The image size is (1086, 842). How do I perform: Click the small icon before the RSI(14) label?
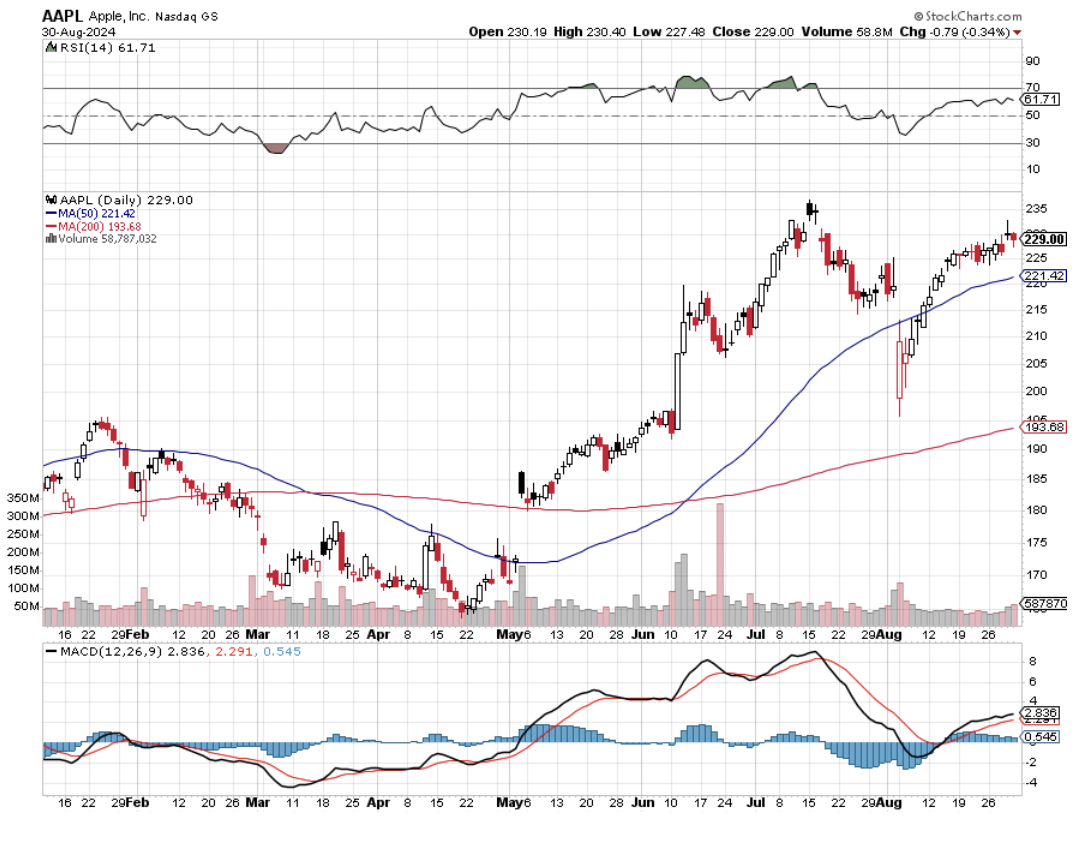click(x=51, y=48)
